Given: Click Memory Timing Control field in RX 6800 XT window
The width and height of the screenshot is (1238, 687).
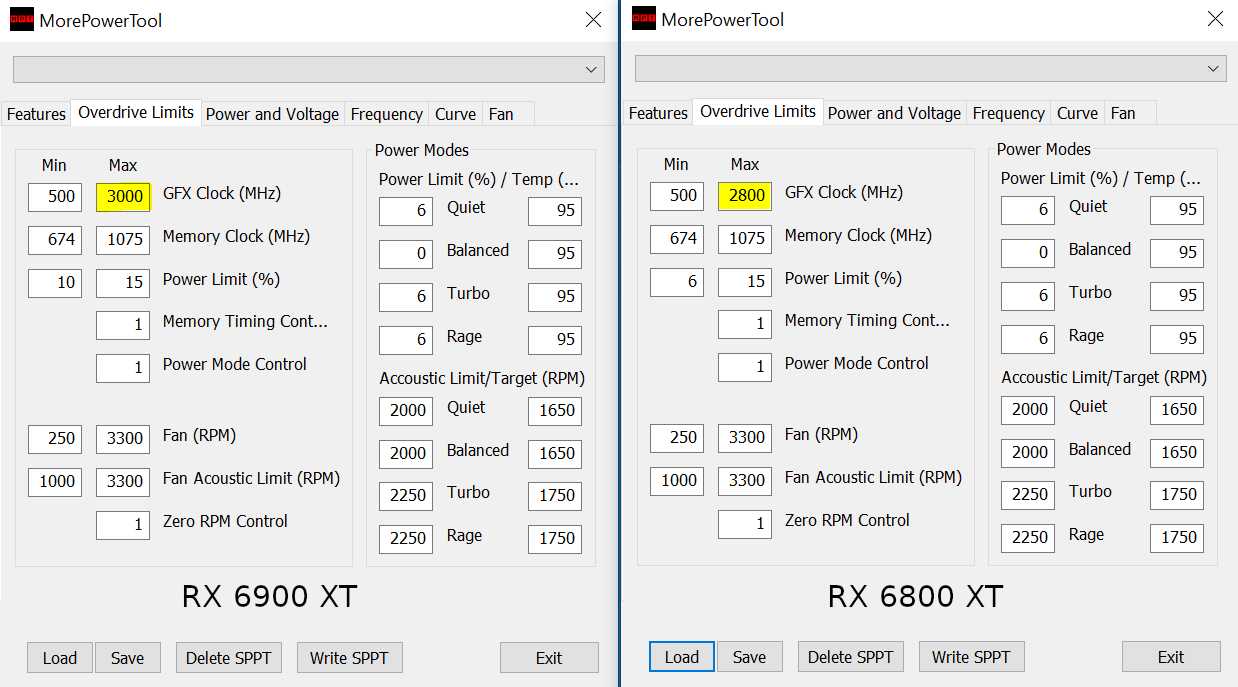Looking at the screenshot, I should (745, 324).
